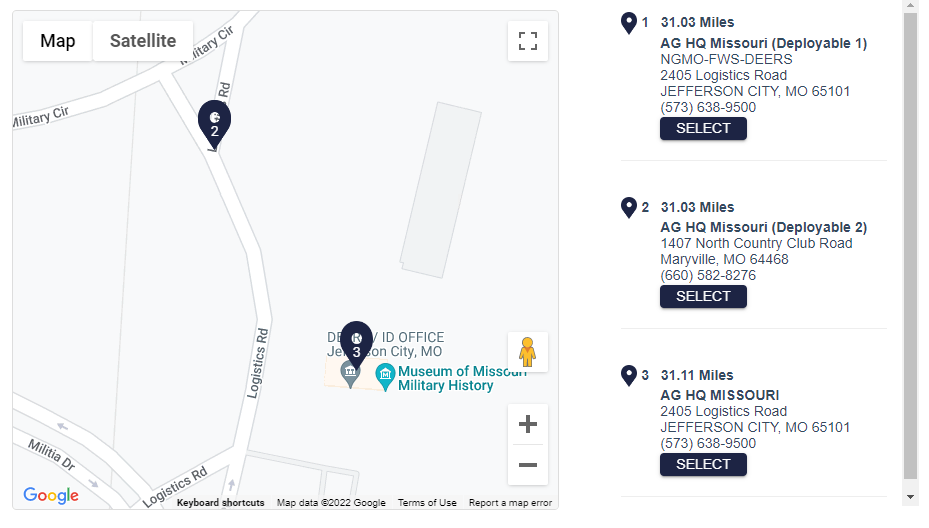
Task: Click the pin icon beside result 1
Action: (x=629, y=24)
